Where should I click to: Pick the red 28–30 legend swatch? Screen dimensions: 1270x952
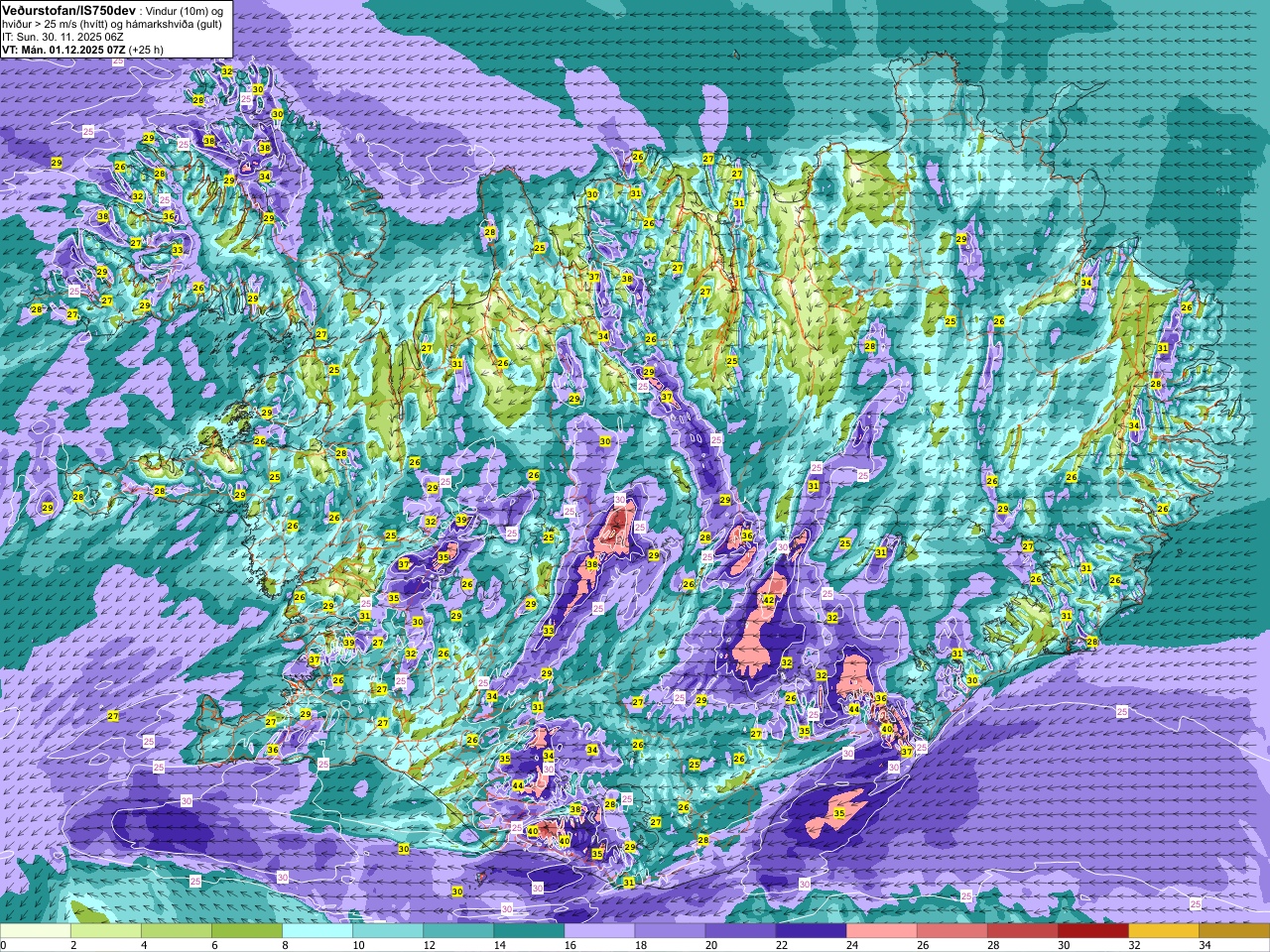click(x=1022, y=931)
